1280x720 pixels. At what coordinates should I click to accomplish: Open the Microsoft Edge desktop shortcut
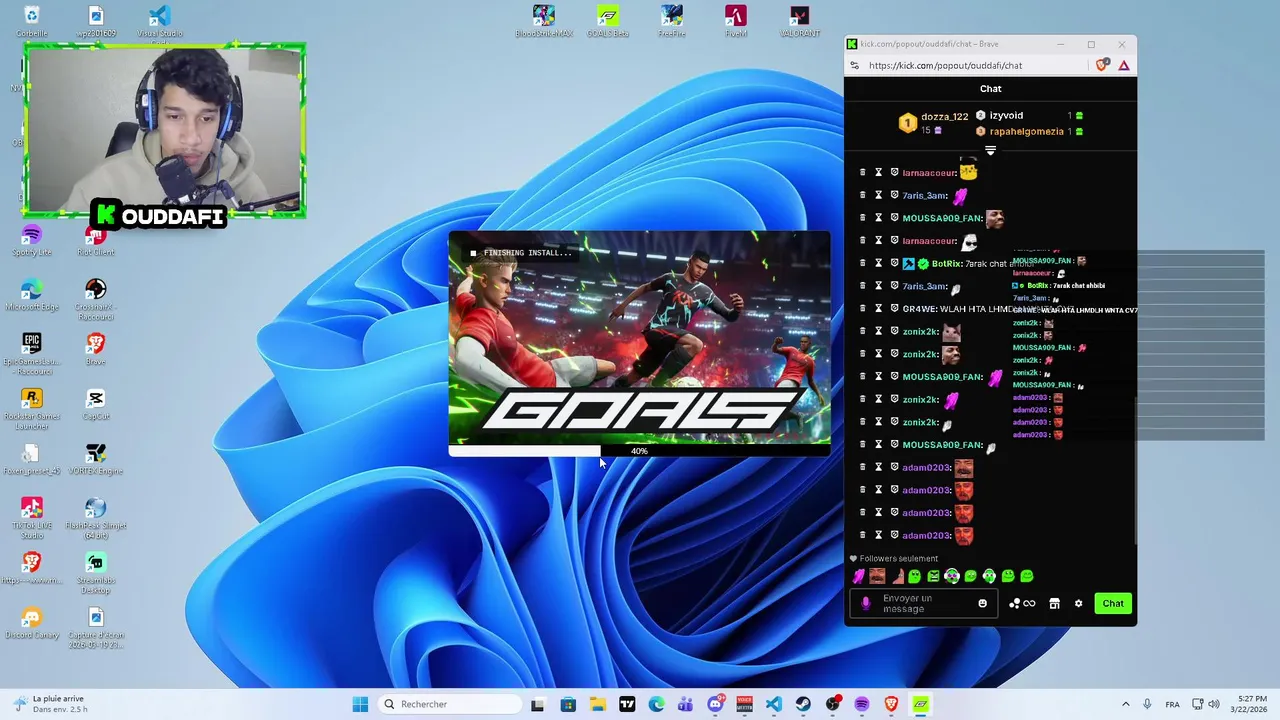pos(32,295)
